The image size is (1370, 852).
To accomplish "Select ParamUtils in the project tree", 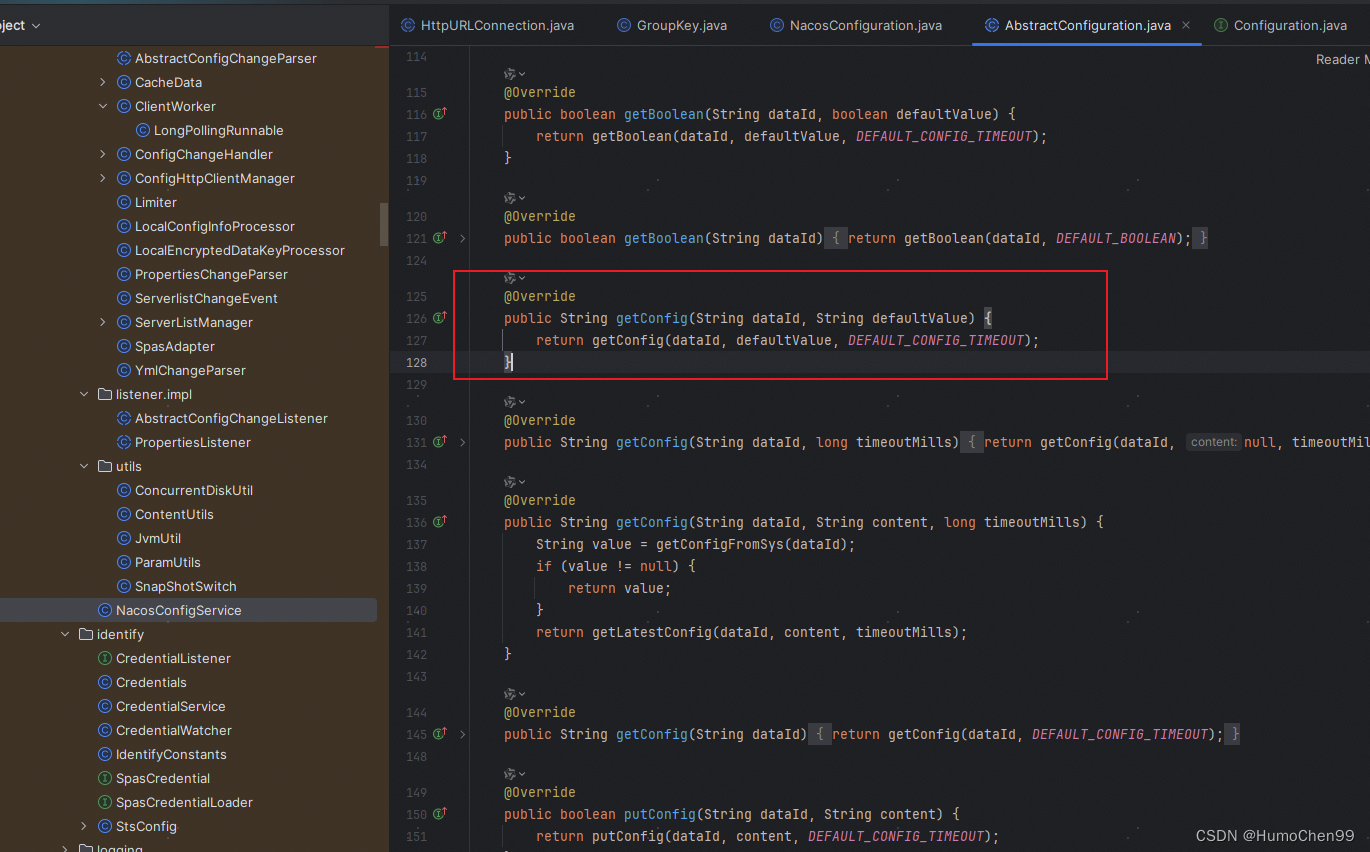I will pos(168,563).
